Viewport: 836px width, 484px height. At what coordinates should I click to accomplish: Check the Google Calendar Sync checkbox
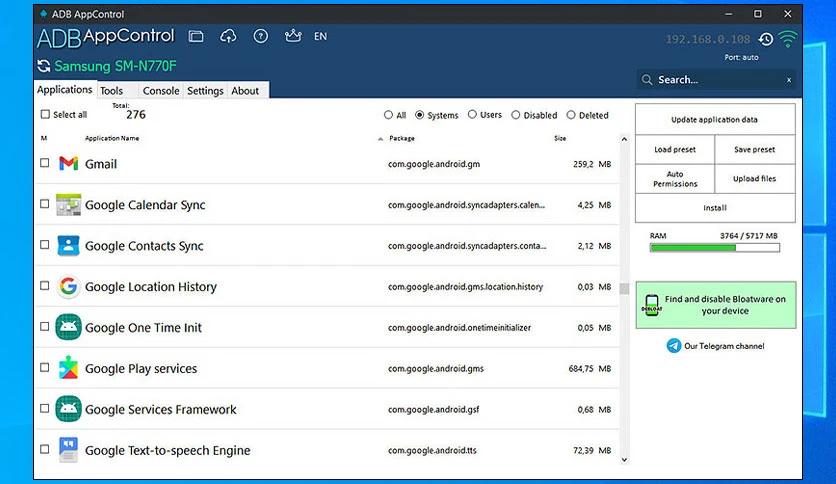(x=45, y=204)
